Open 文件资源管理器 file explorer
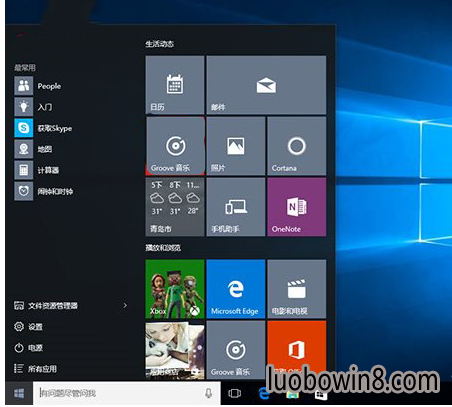 [46, 305]
